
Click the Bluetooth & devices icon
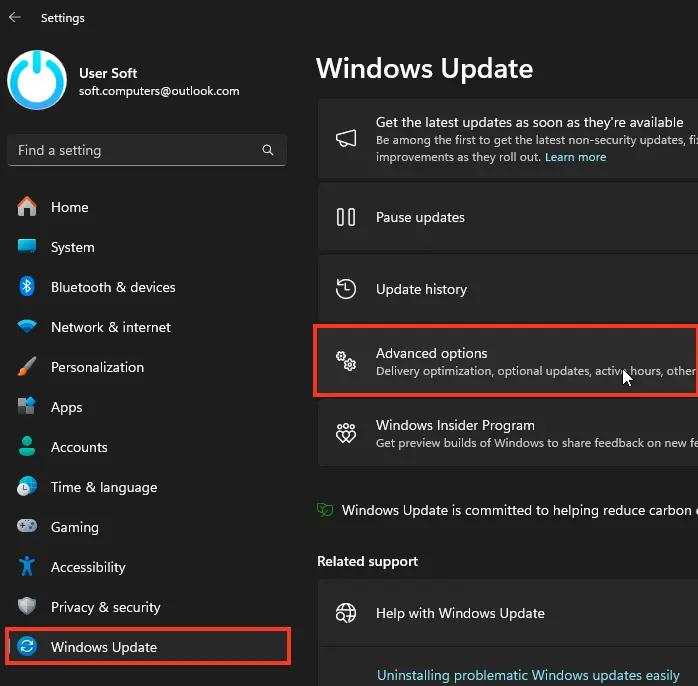27,287
